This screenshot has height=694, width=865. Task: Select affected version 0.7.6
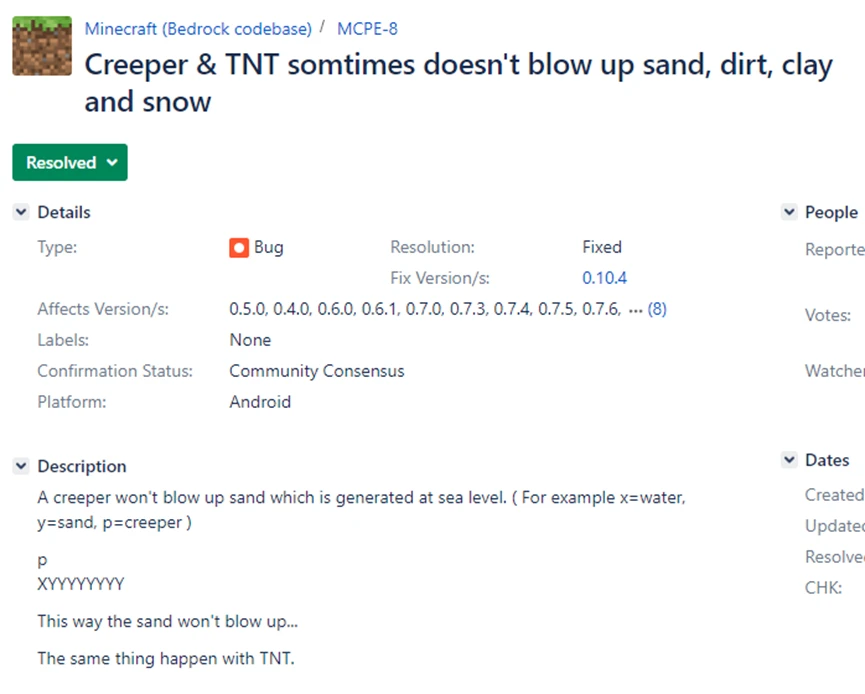[599, 310]
